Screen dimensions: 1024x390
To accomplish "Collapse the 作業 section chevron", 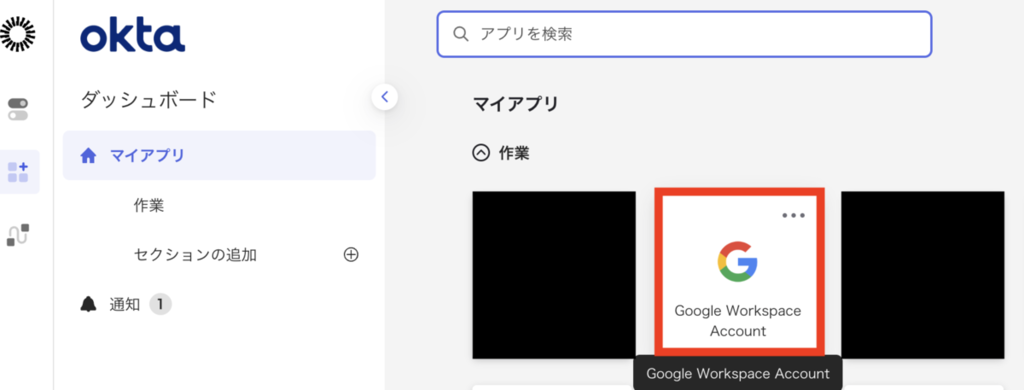I will 481,153.
